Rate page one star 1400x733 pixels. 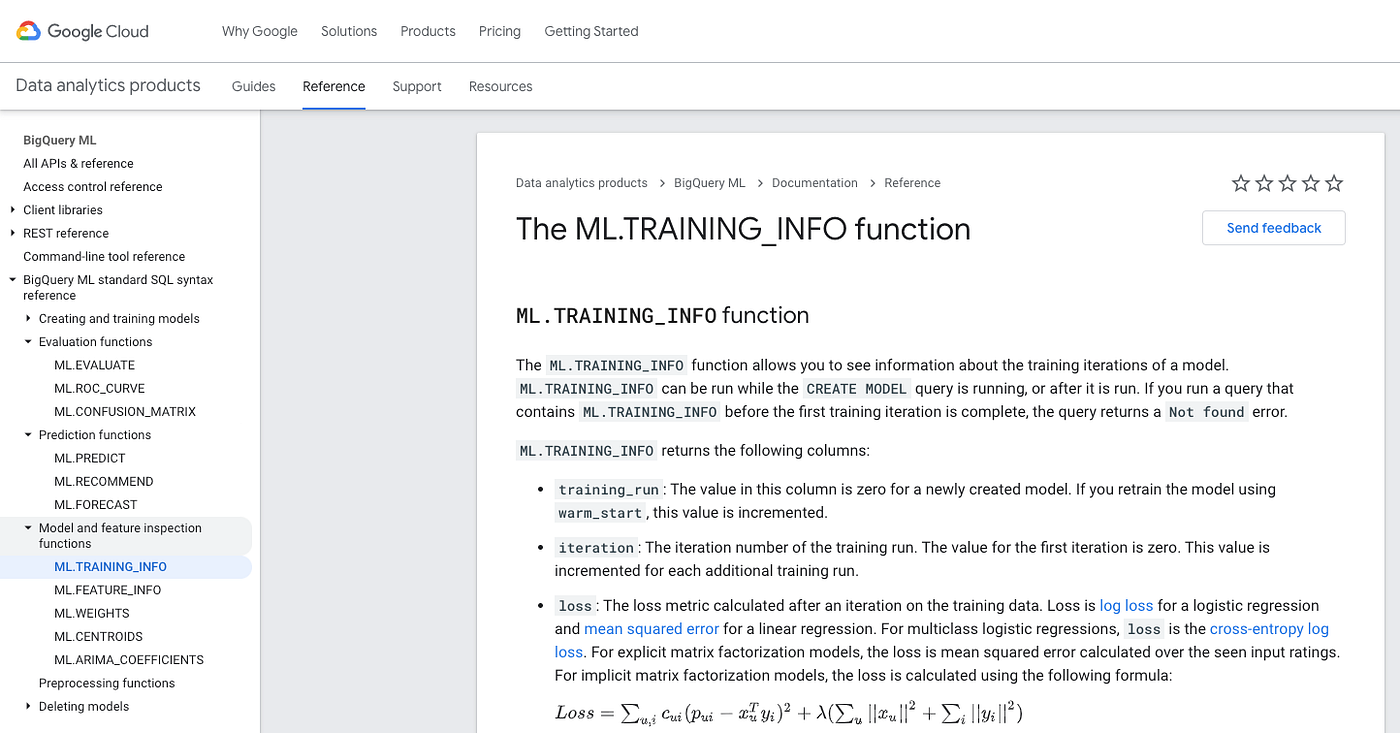coord(1241,183)
